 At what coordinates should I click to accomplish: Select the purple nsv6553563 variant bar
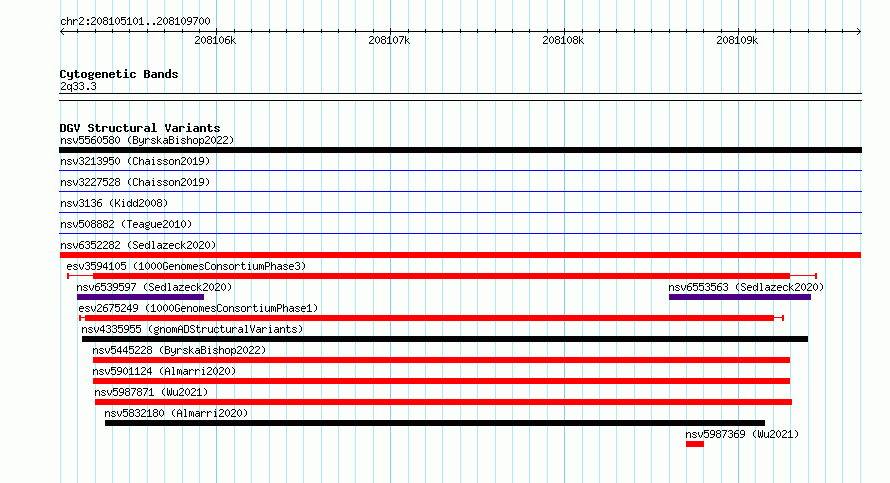740,297
